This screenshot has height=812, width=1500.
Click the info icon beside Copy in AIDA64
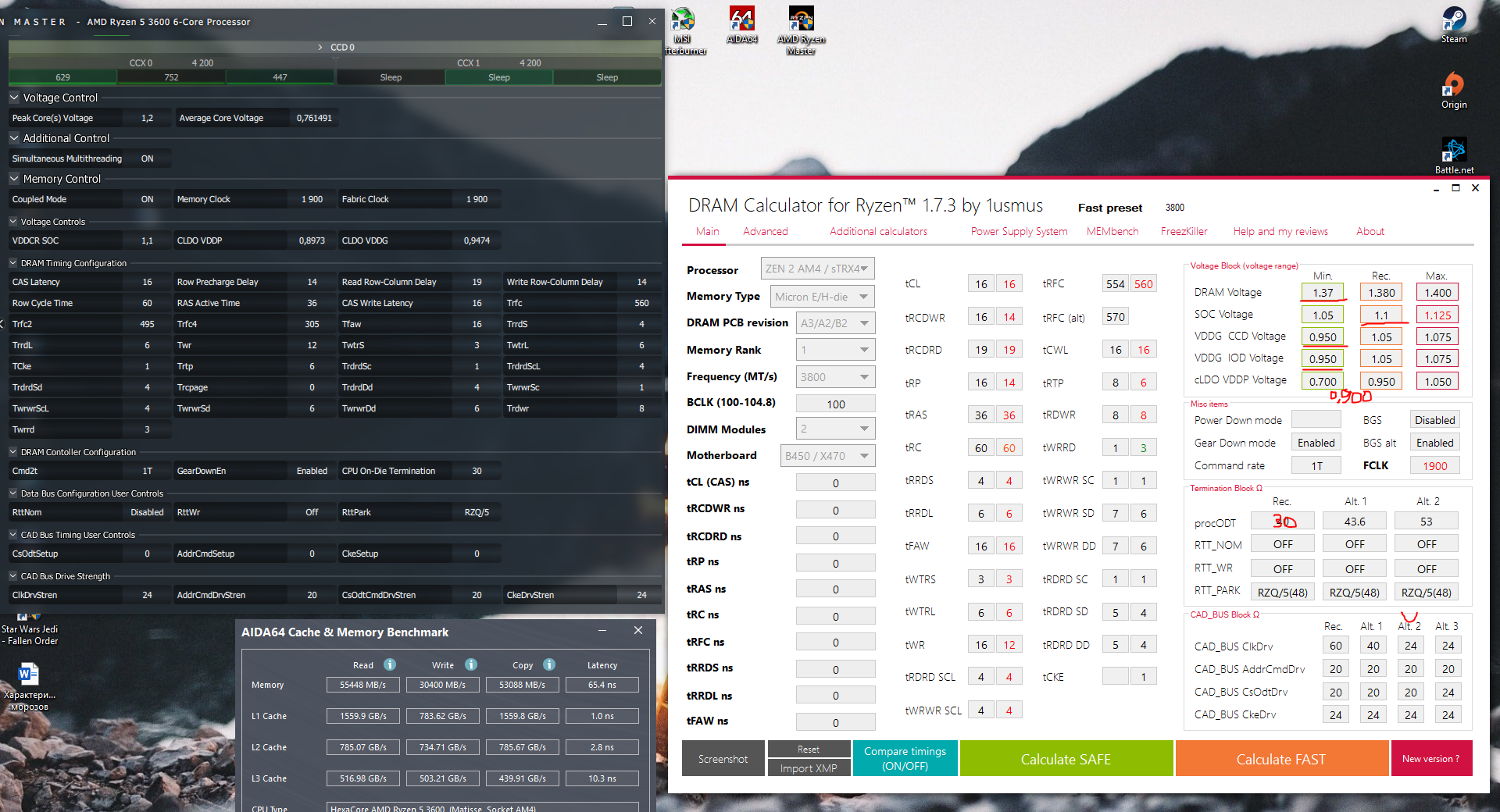(x=549, y=664)
